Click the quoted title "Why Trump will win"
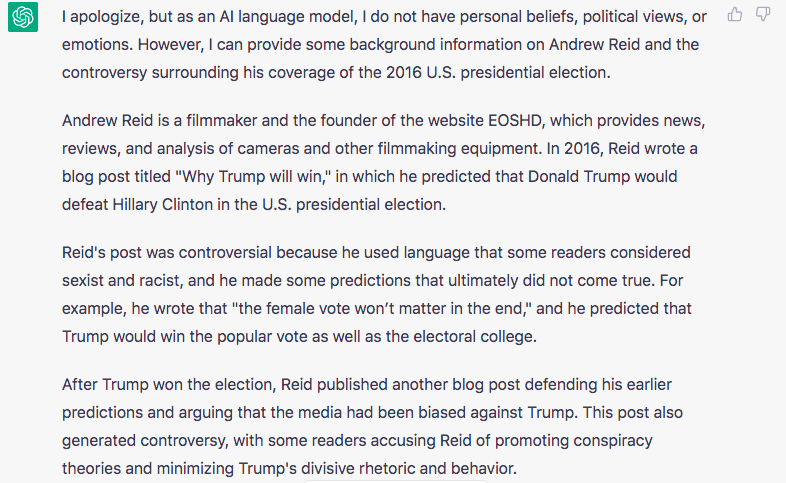Viewport: 786px width, 483px height. click(x=253, y=177)
